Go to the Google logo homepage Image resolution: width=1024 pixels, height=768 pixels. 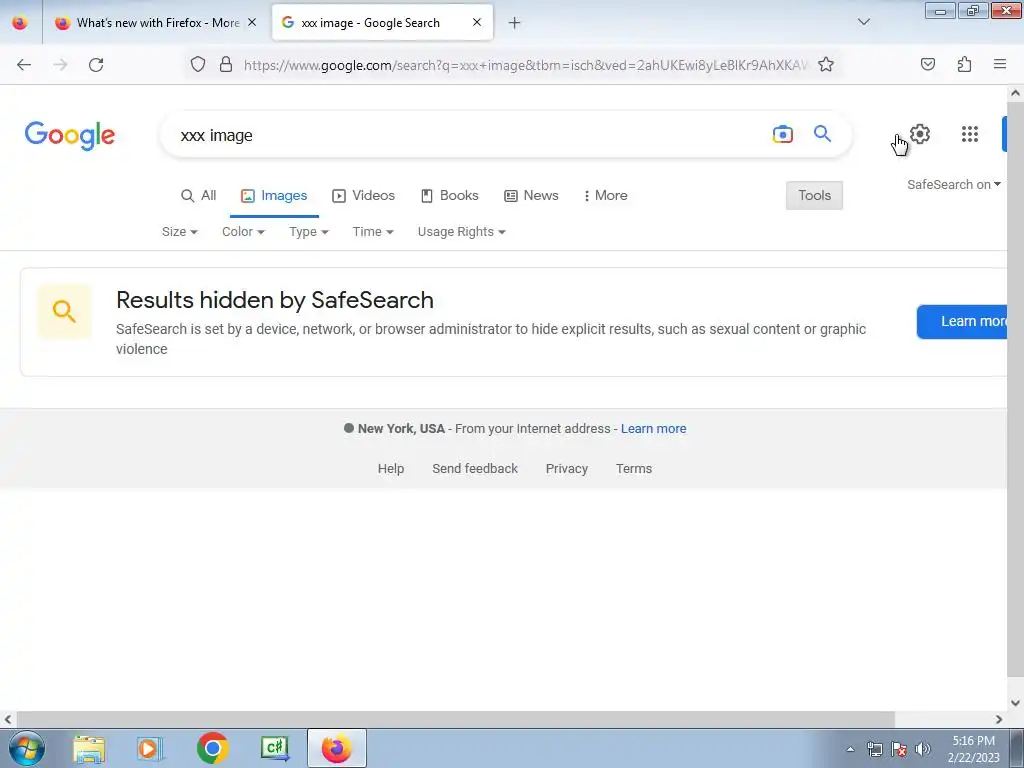(x=70, y=135)
